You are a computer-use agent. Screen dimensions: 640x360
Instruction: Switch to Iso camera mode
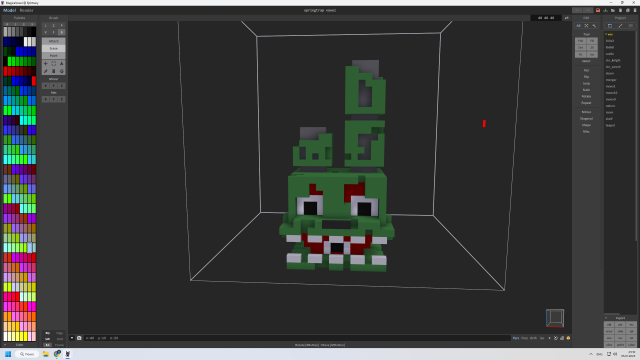[x=542, y=338]
